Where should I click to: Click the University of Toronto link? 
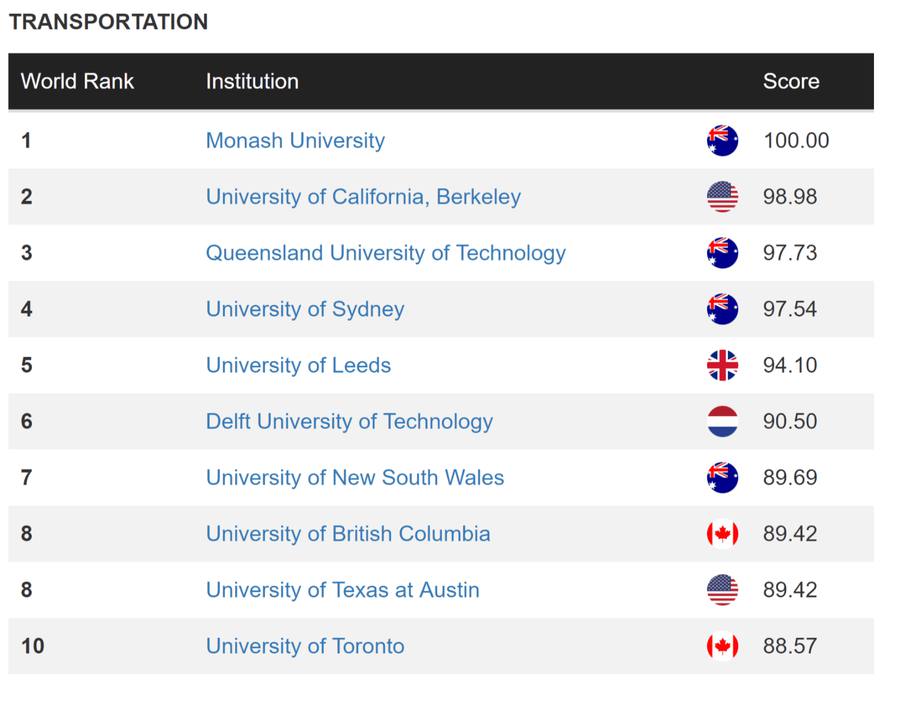305,646
